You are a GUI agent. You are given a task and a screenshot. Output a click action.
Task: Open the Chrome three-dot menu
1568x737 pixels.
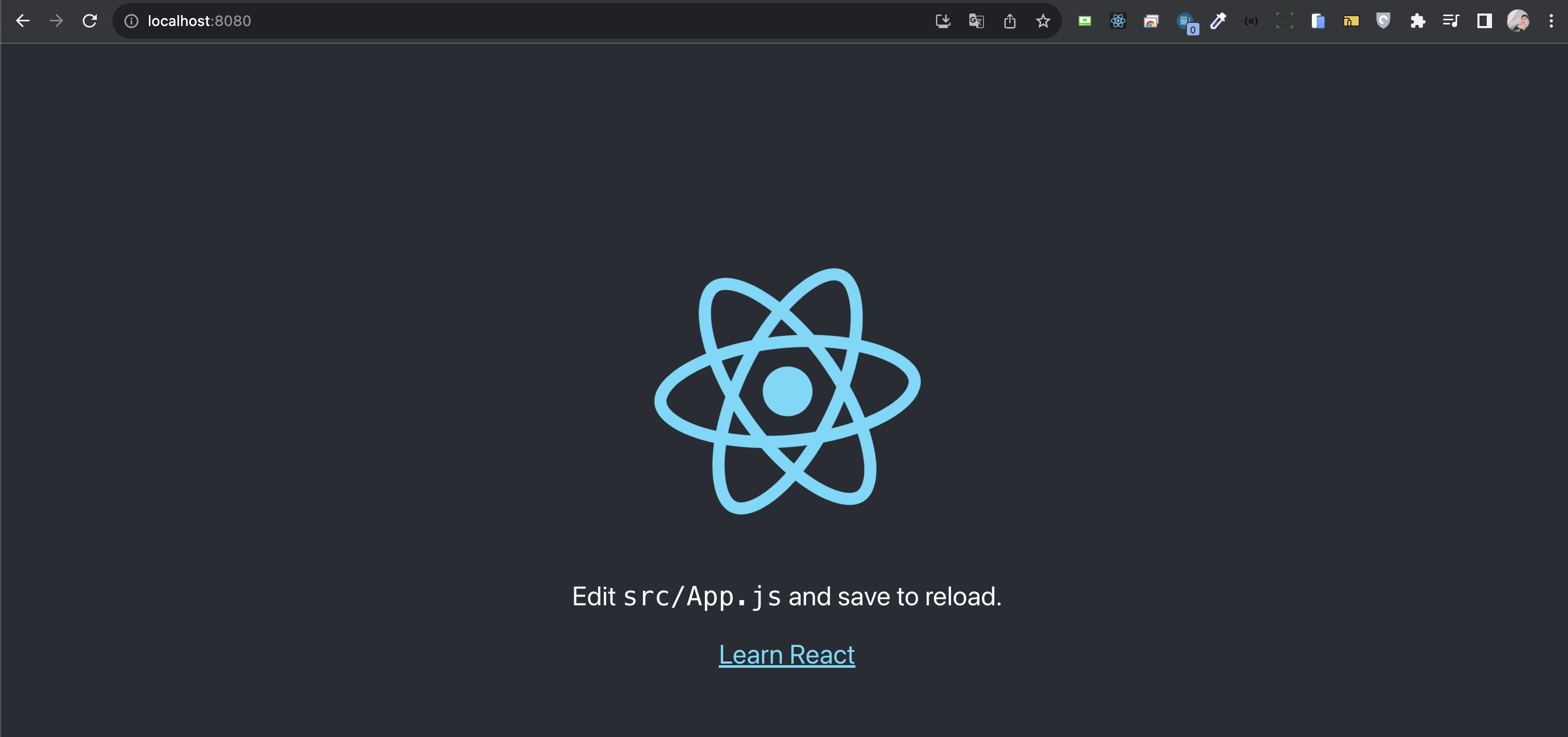(1551, 21)
